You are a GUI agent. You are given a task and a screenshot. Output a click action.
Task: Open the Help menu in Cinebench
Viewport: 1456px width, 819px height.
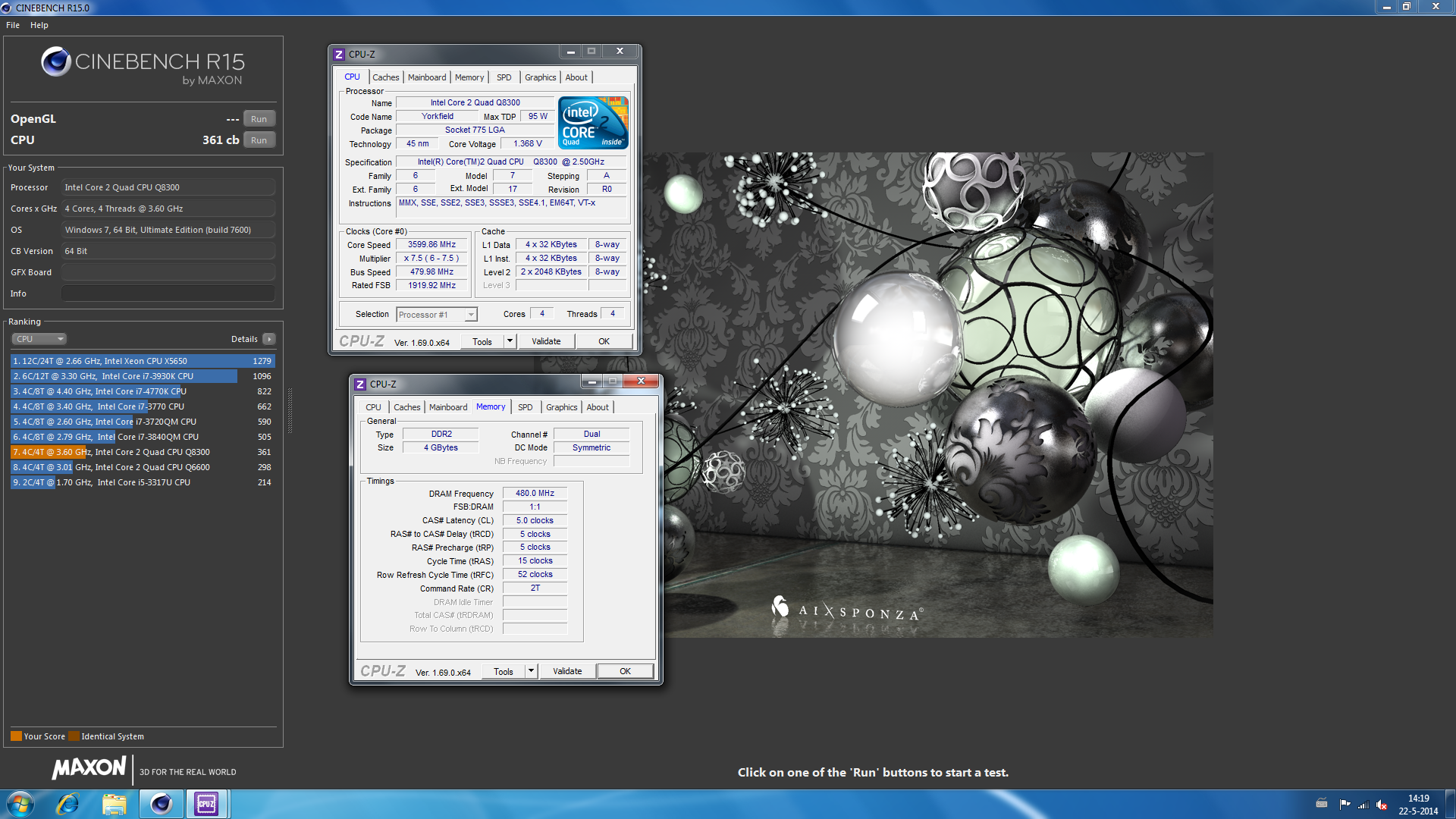[39, 25]
